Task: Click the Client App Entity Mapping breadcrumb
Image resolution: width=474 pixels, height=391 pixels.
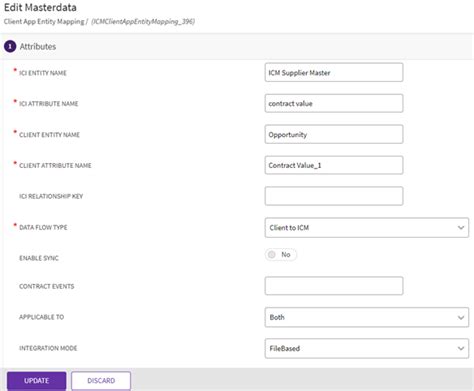Action: coord(44,22)
